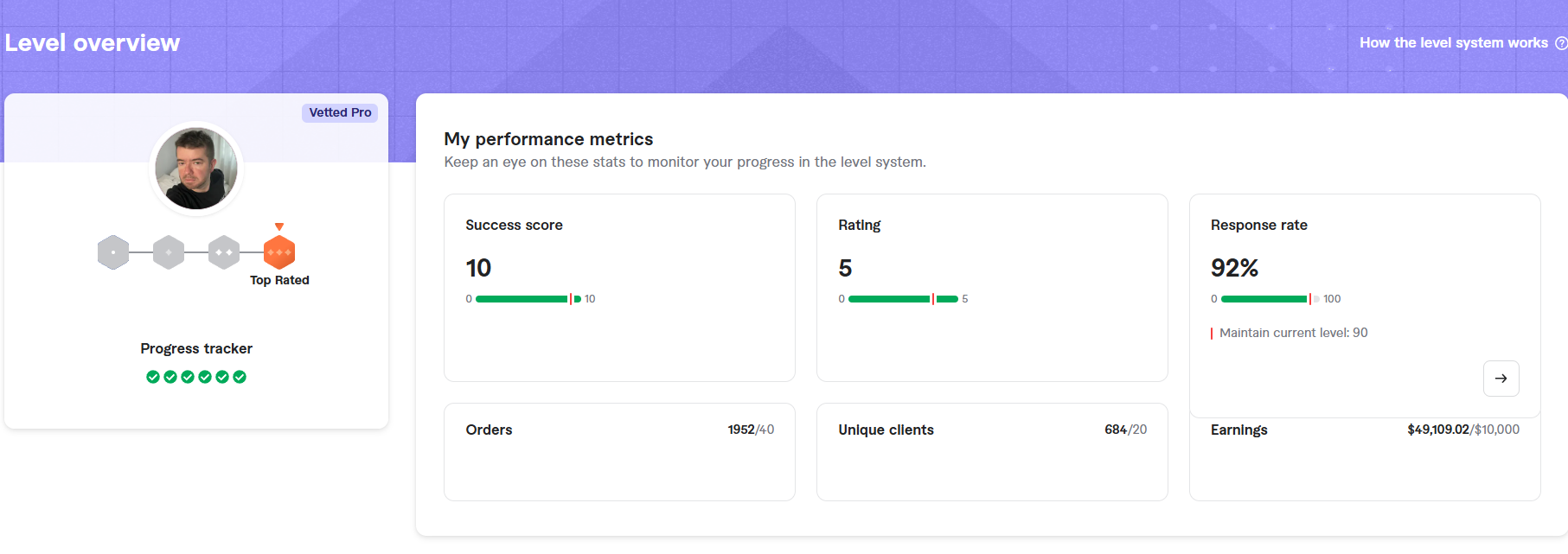The height and width of the screenshot is (554, 1568).
Task: Click the help icon beside level system link
Action: tap(1560, 43)
